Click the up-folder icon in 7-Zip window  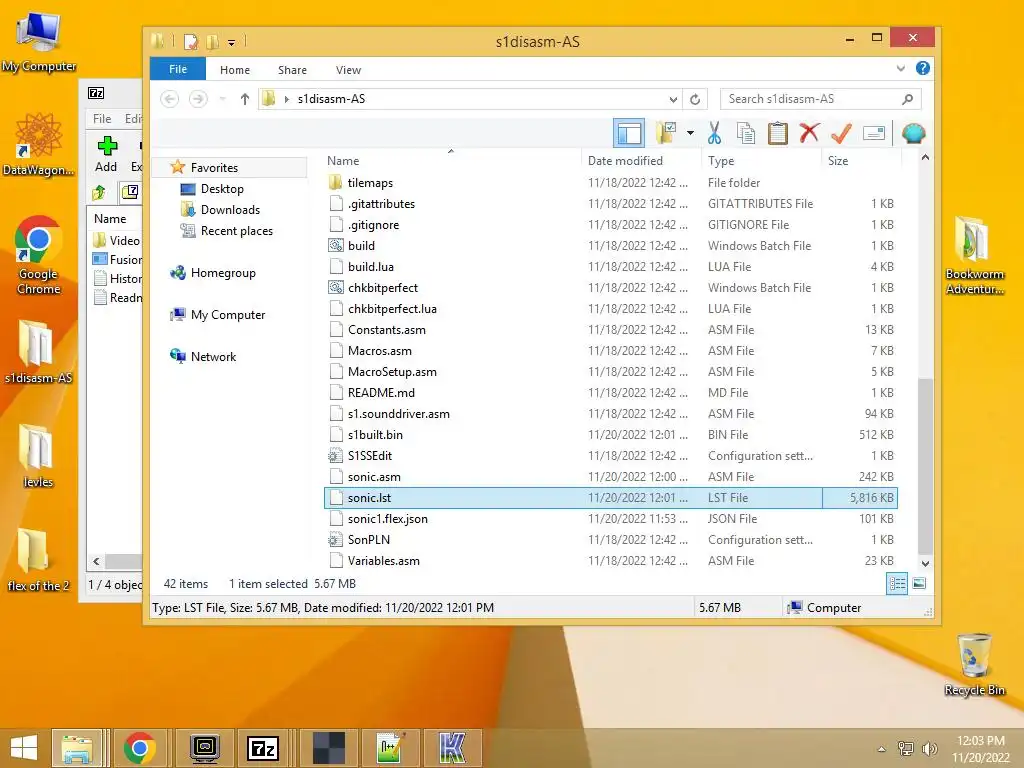pos(99,192)
